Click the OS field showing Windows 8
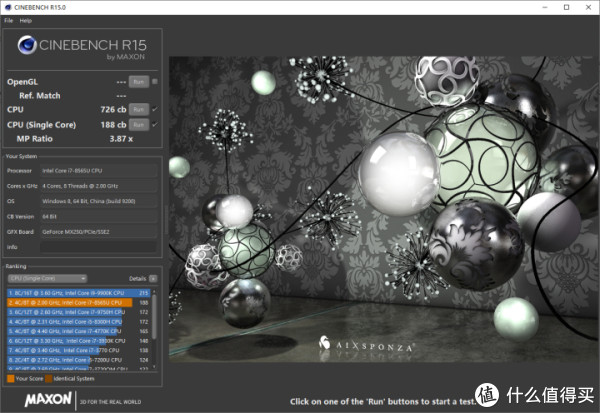The image size is (600, 413). pyautogui.click(x=99, y=201)
